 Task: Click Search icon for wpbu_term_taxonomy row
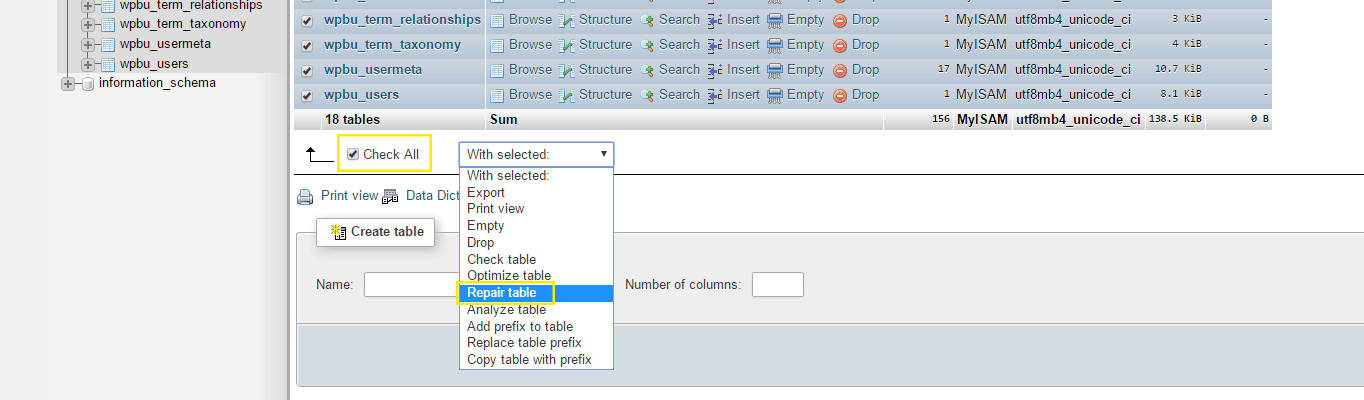(x=647, y=45)
